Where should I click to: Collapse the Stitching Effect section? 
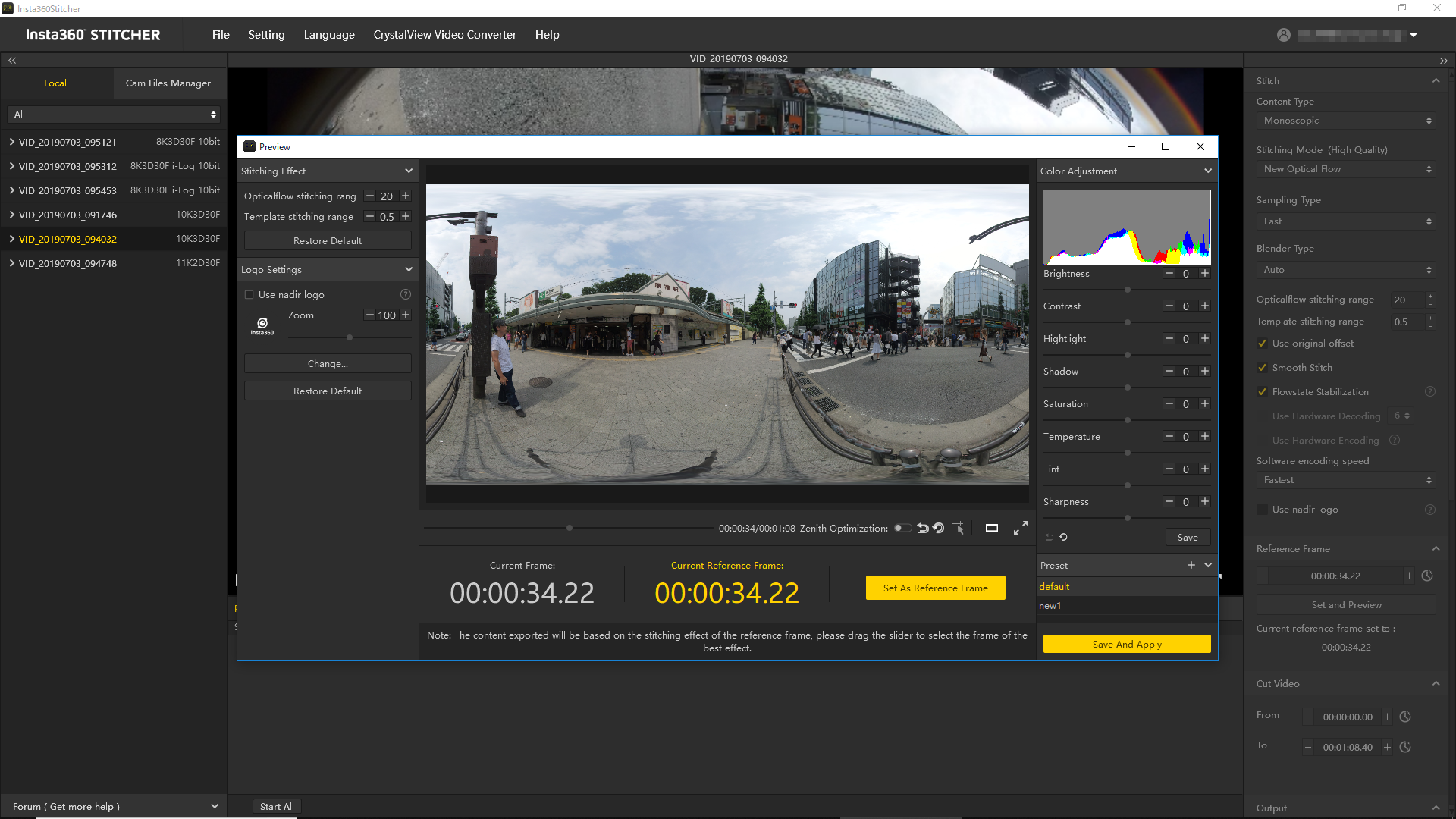409,171
